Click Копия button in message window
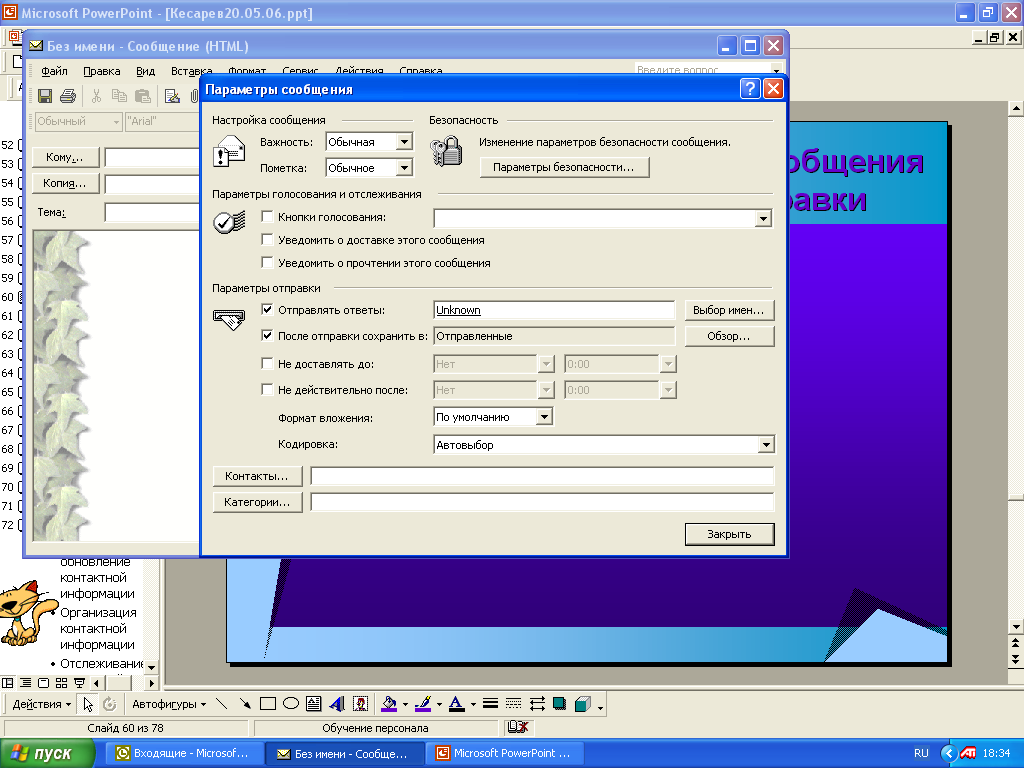Viewport: 1024px width, 768px height. (x=65, y=183)
